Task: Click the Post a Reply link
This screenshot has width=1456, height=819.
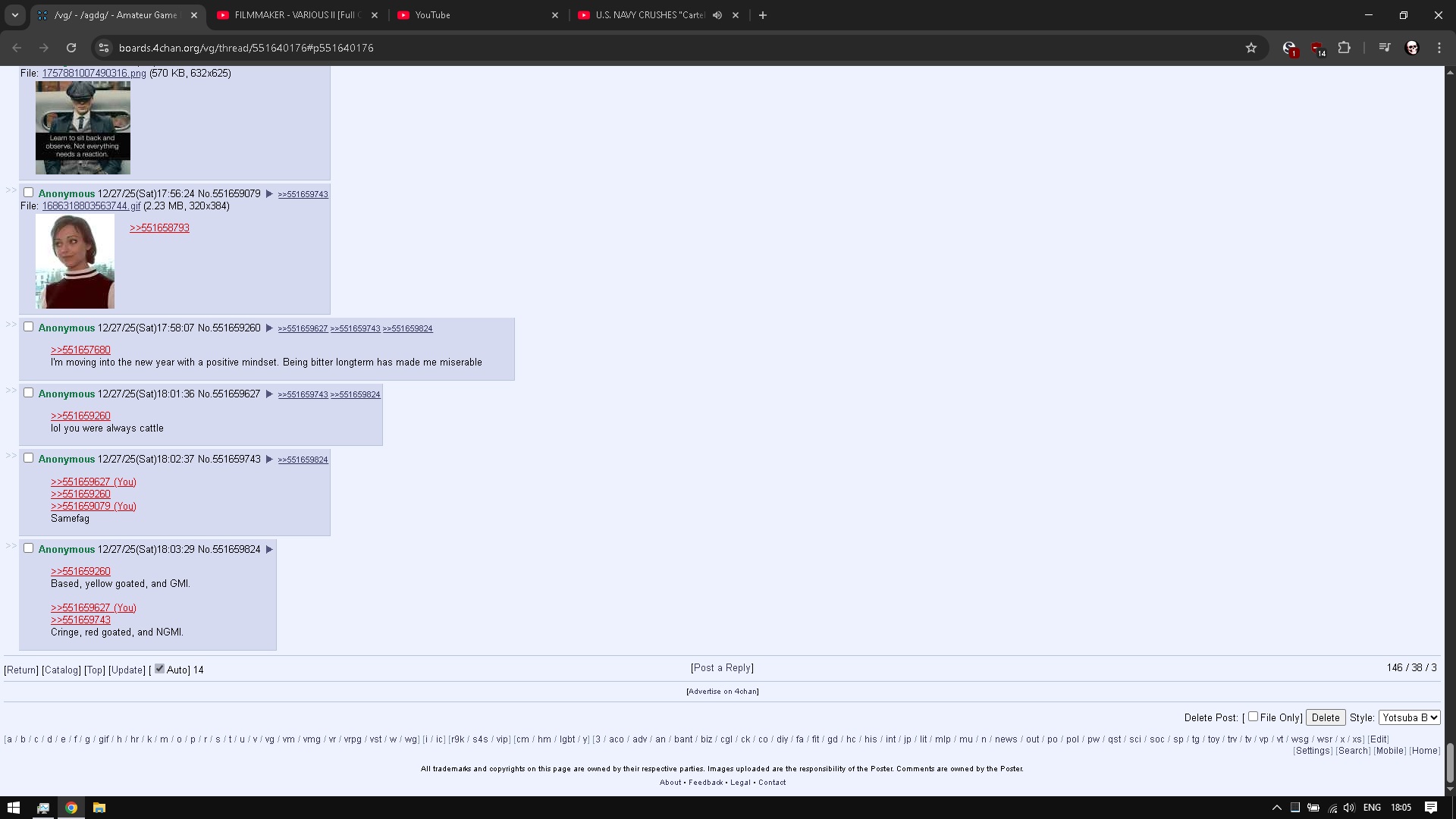Action: click(722, 668)
